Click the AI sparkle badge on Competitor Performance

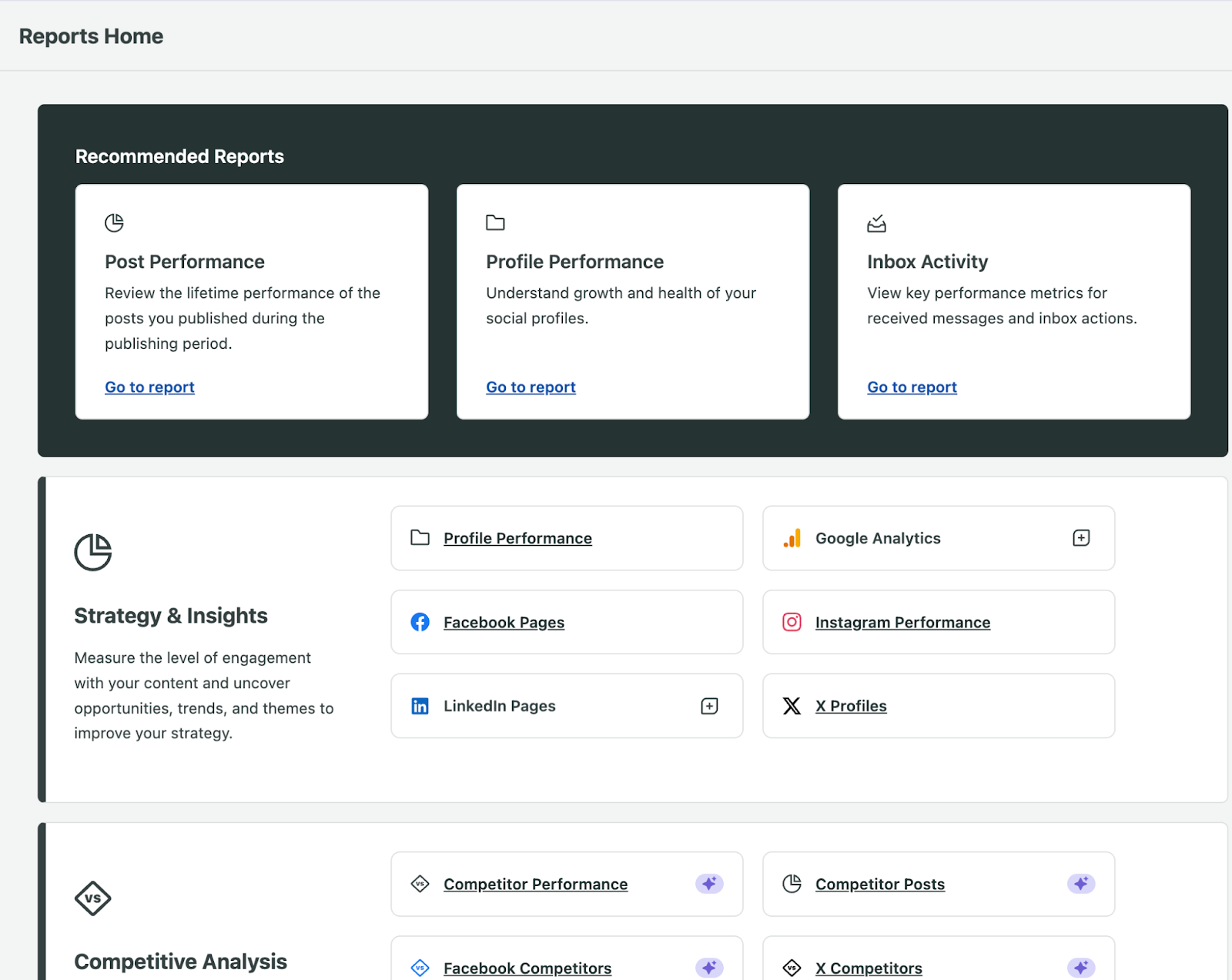709,884
